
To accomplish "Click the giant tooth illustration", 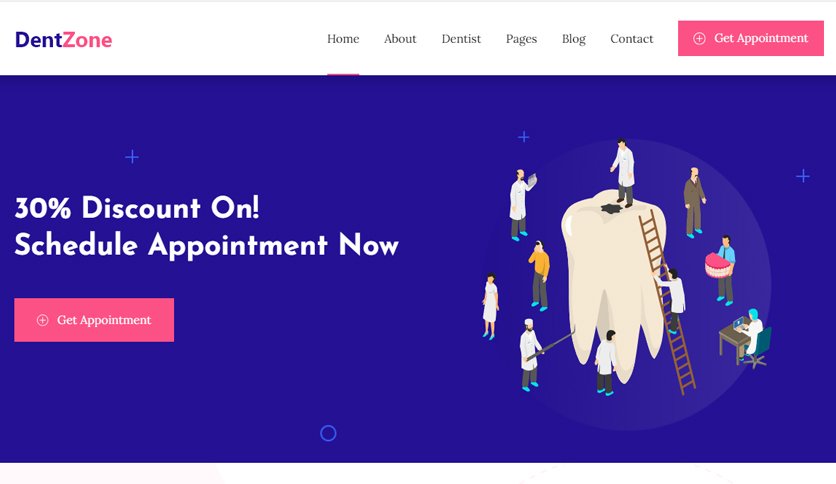I will point(613,285).
